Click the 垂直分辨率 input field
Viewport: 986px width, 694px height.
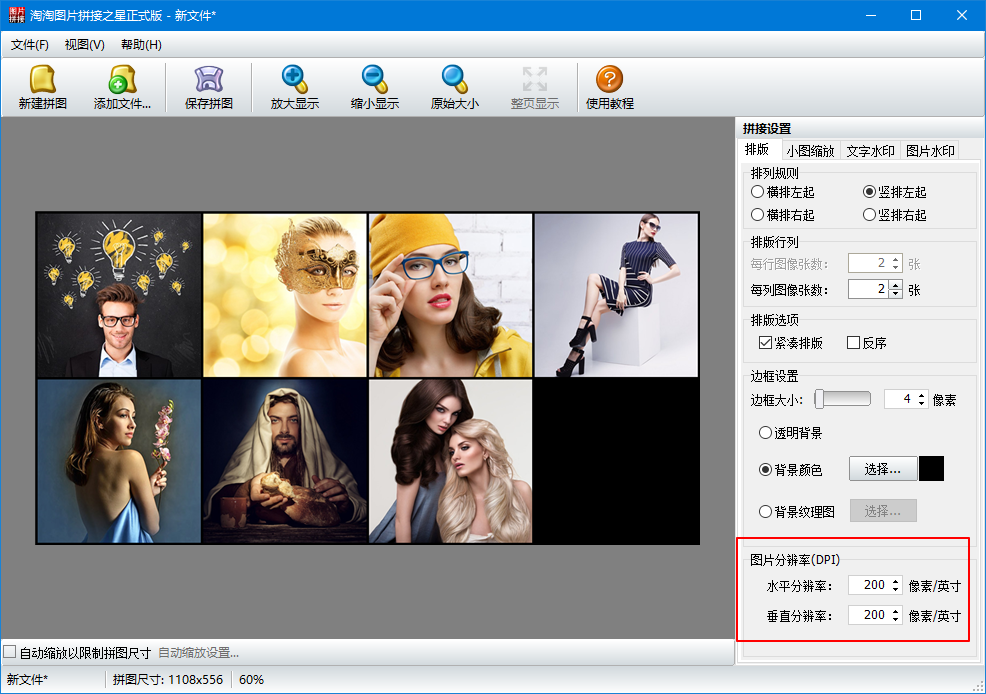coord(868,615)
